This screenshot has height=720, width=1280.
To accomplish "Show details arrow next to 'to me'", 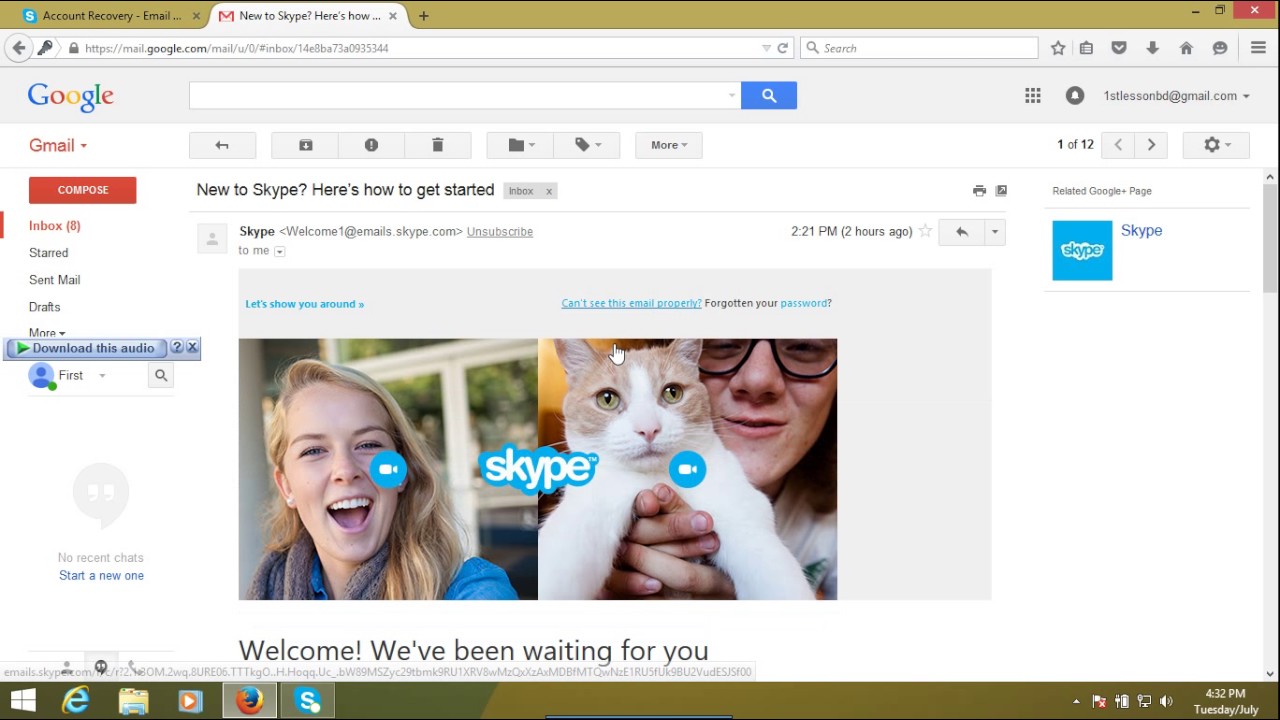I will 279,251.
